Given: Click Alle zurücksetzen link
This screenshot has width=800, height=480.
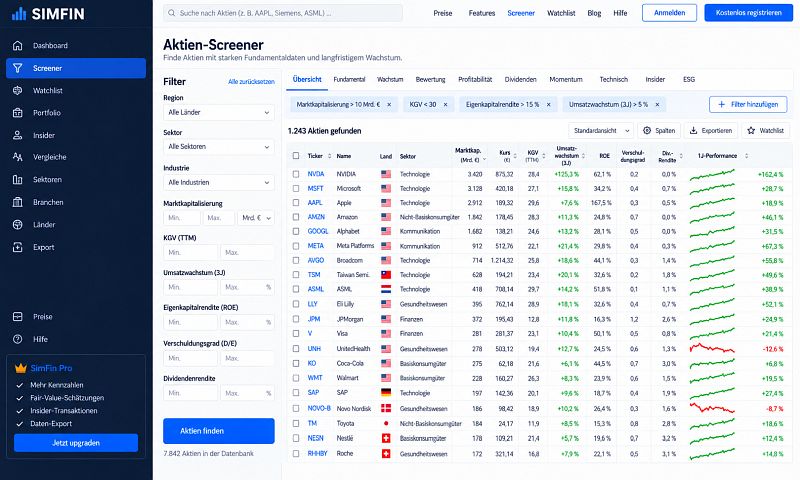Looking at the screenshot, I should pos(251,82).
